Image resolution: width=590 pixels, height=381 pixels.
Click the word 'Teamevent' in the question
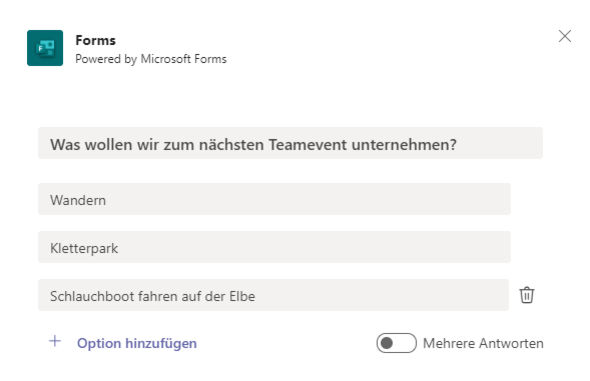307,145
